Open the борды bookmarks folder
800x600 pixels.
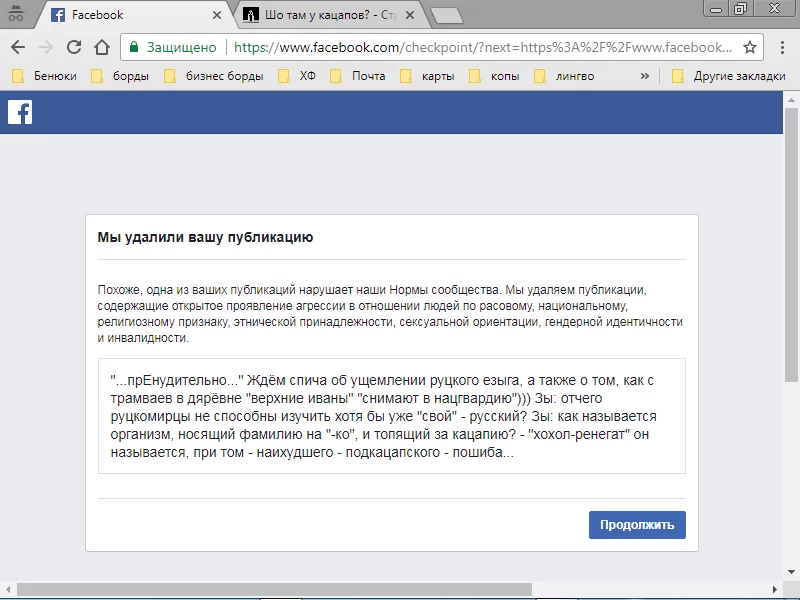[x=120, y=76]
